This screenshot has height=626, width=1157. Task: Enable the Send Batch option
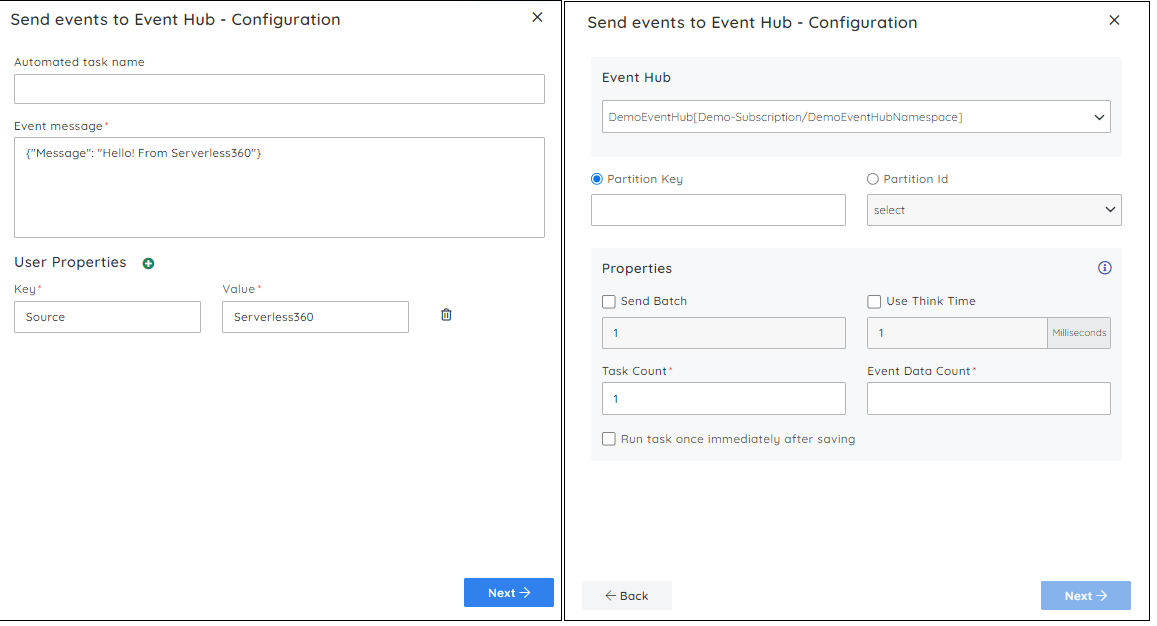(608, 301)
